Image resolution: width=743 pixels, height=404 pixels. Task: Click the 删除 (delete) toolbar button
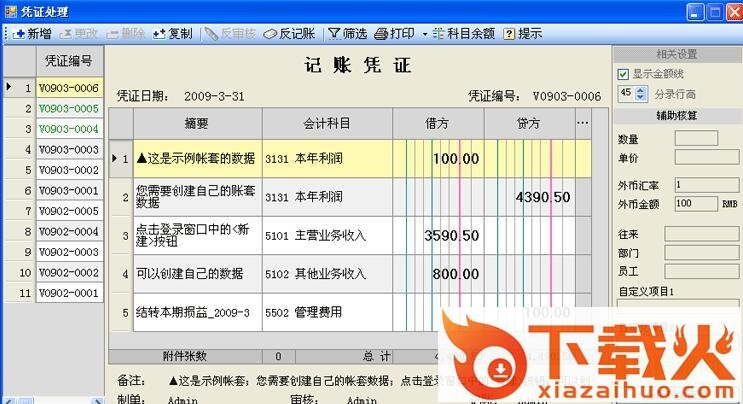[x=126, y=34]
